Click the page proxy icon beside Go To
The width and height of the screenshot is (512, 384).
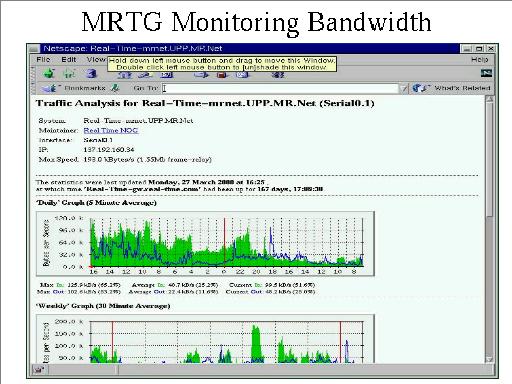115,88
